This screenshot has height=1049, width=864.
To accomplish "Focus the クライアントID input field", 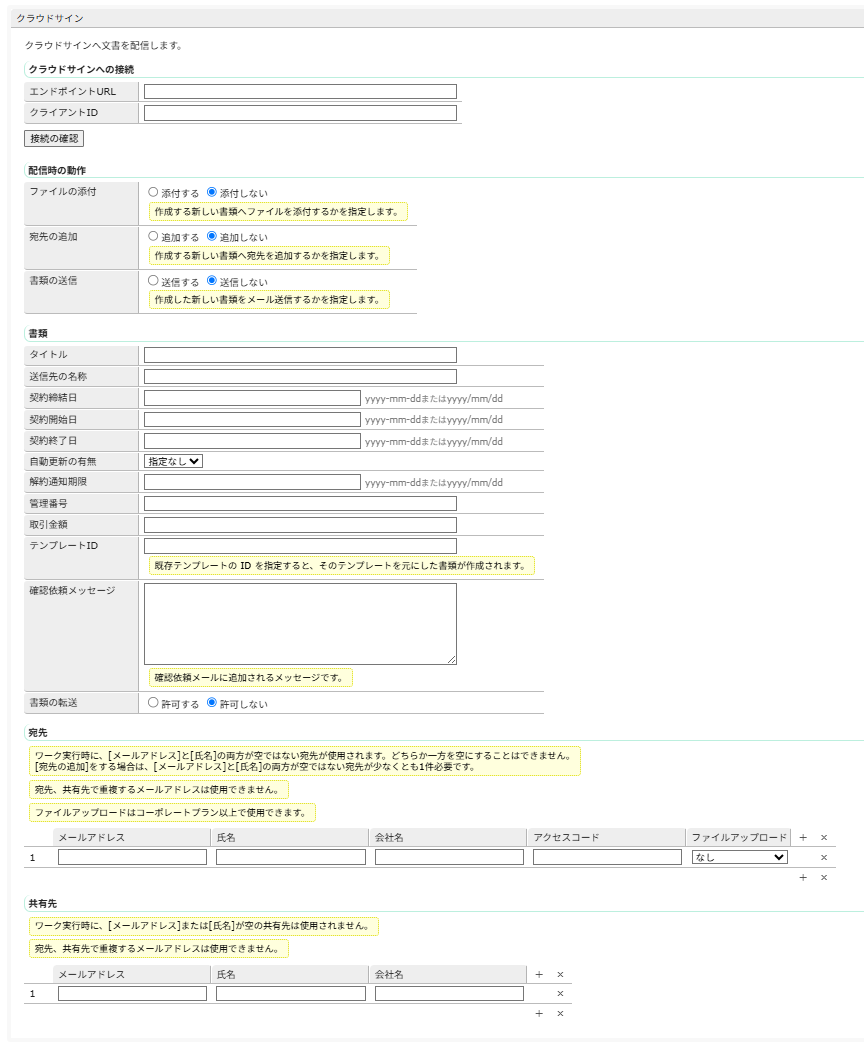I will pos(300,113).
